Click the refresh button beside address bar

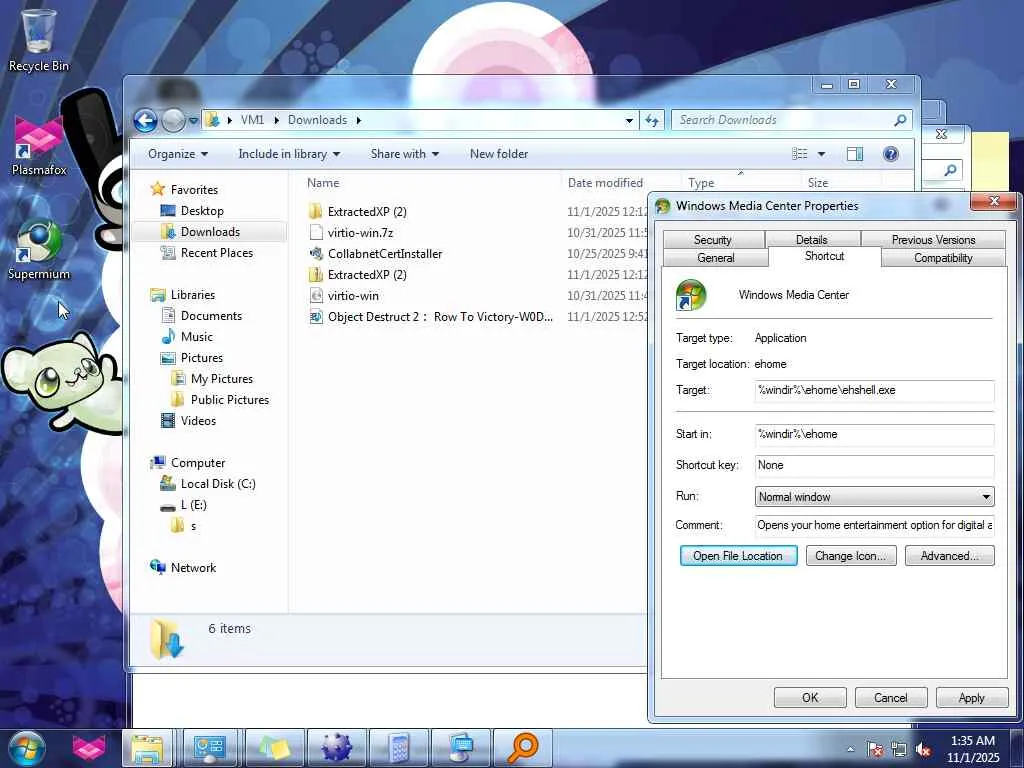pos(652,120)
